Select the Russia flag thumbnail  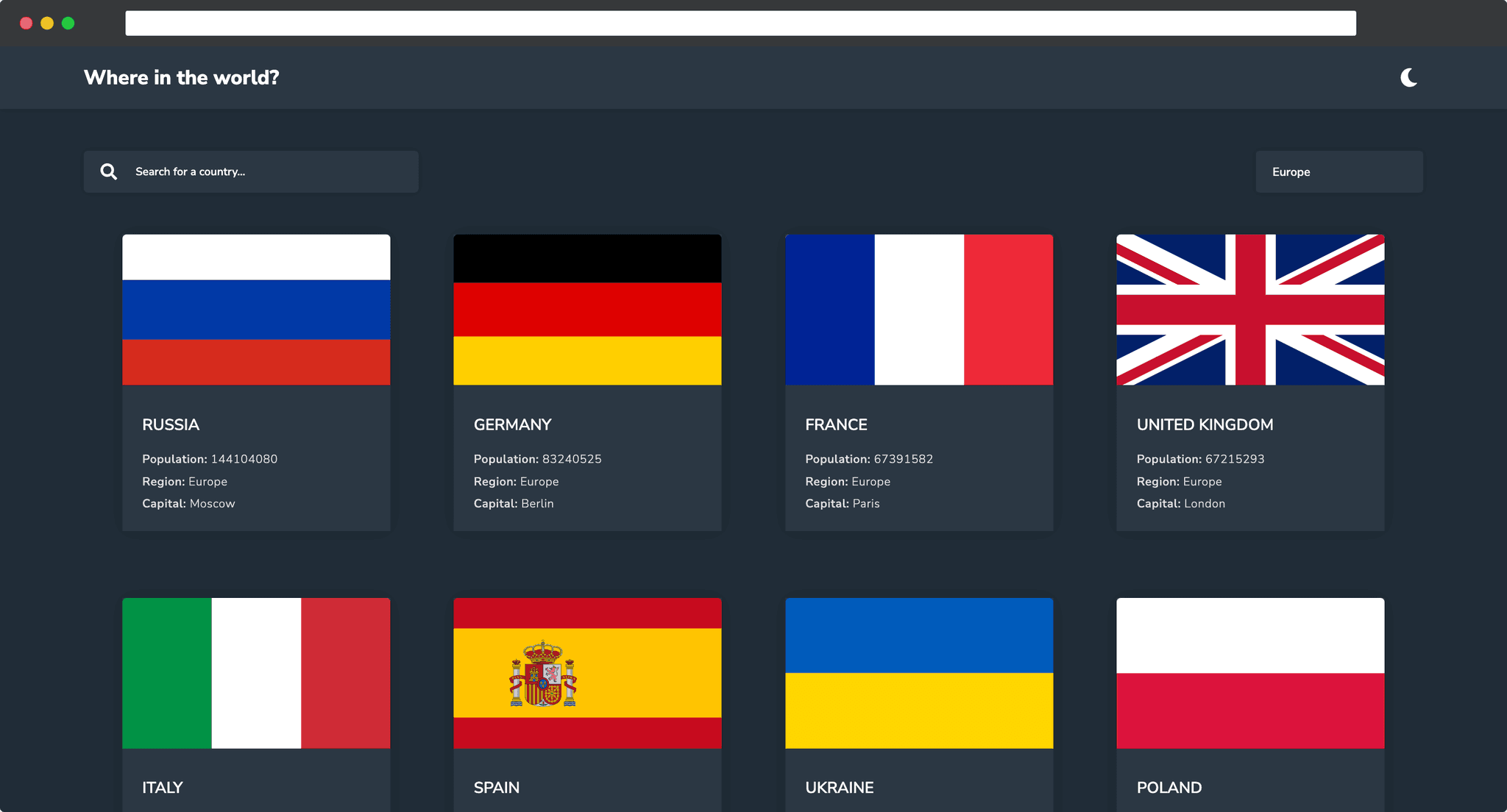(256, 309)
